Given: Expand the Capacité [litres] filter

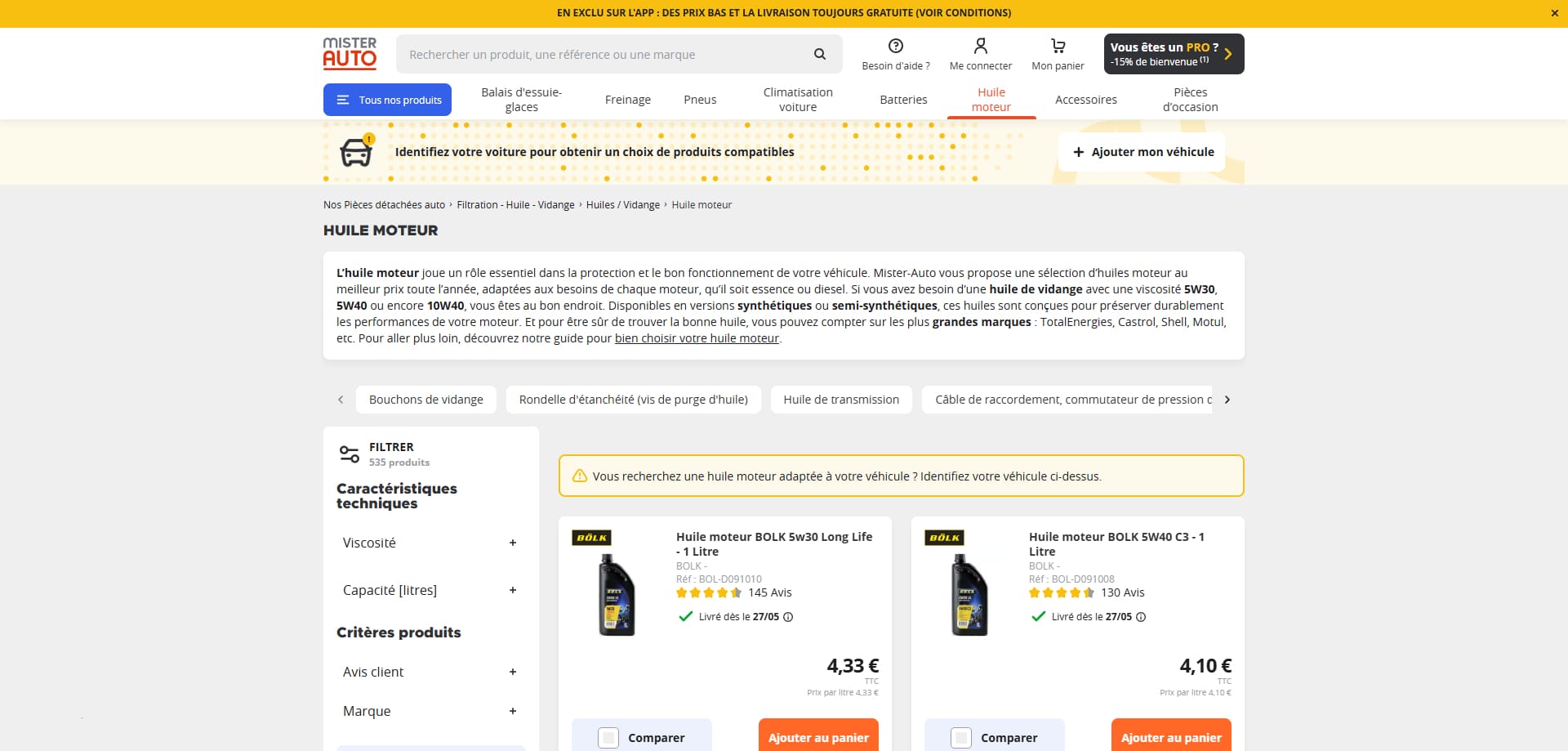Looking at the screenshot, I should pos(431,590).
